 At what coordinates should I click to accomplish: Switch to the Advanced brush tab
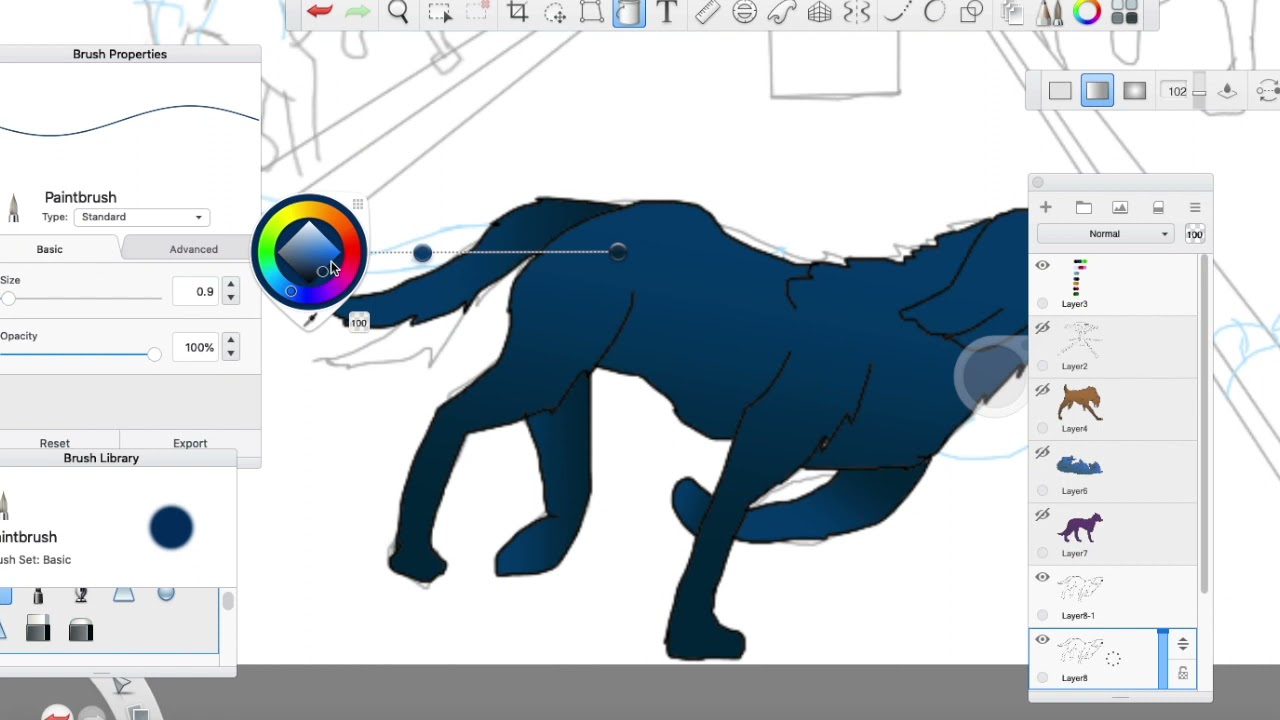point(193,249)
